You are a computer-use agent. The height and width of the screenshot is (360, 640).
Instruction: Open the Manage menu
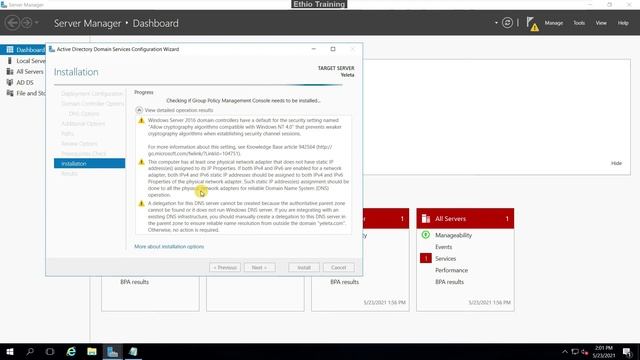coord(553,23)
